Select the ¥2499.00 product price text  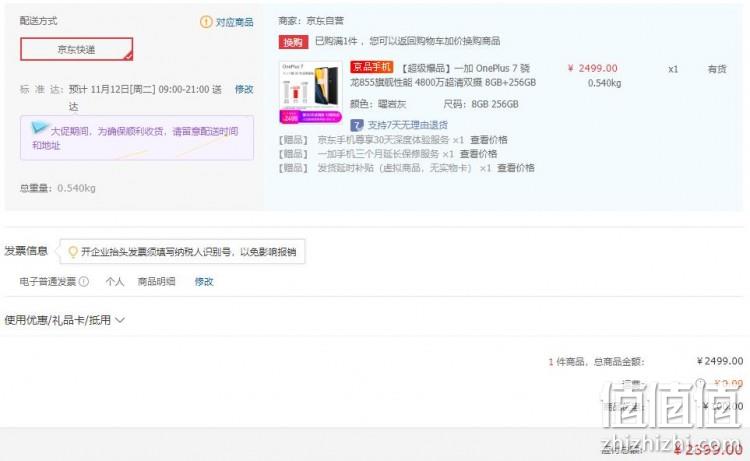coord(593,68)
